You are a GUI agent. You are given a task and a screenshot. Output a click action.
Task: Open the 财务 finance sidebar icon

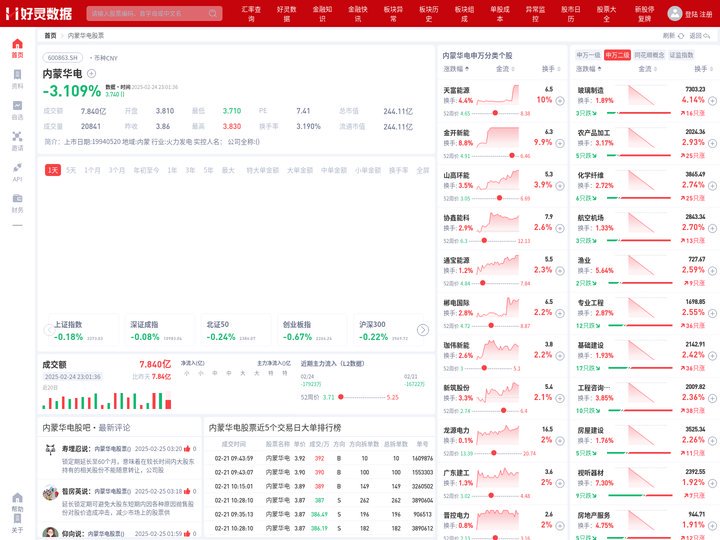pyautogui.click(x=17, y=198)
